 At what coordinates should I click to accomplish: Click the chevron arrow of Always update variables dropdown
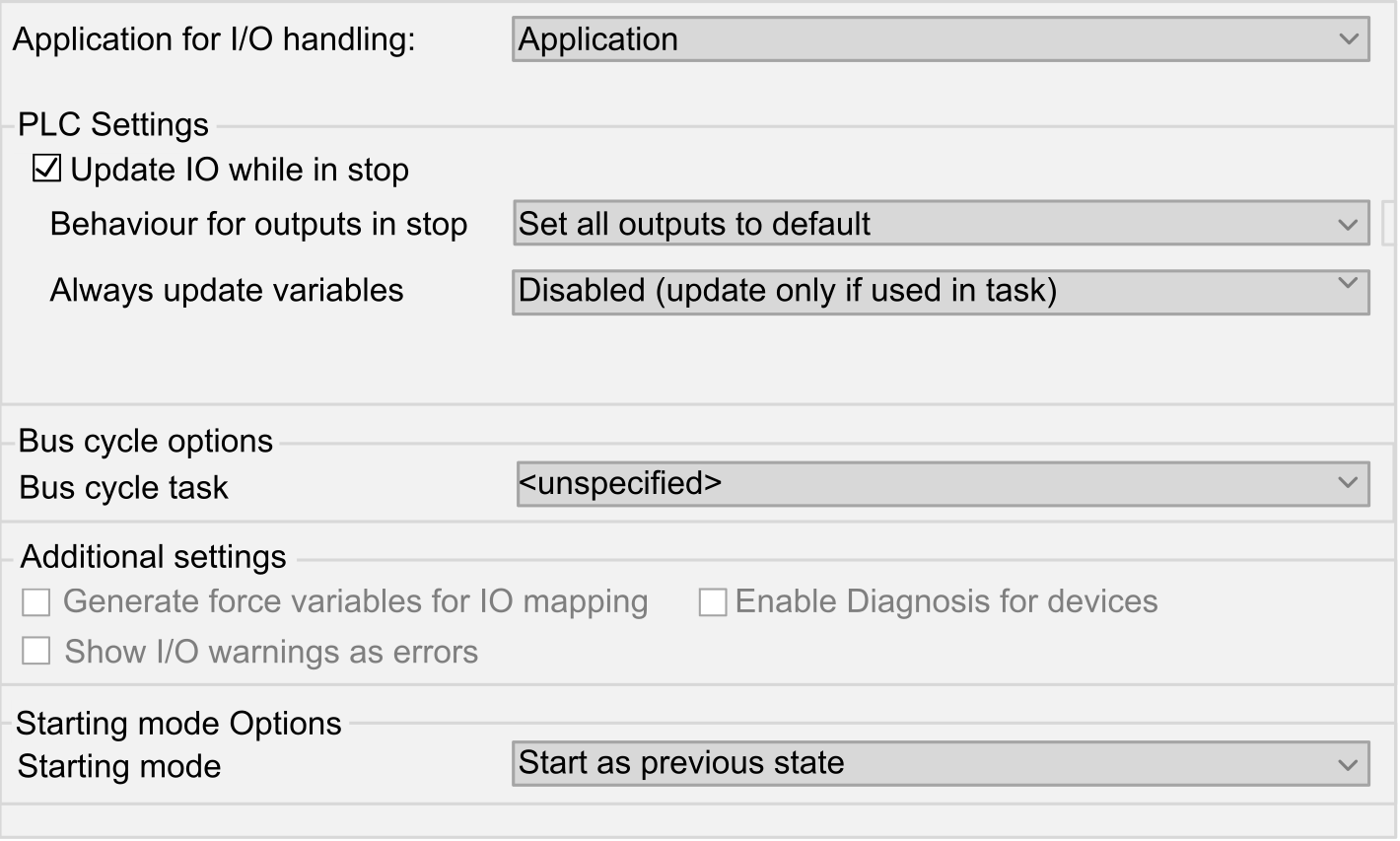click(x=1348, y=284)
